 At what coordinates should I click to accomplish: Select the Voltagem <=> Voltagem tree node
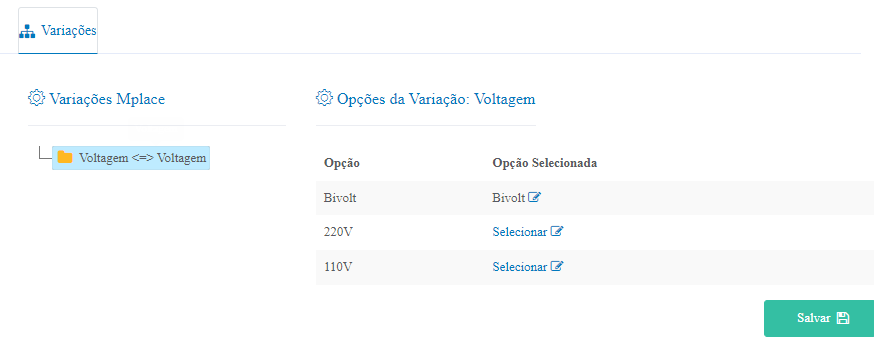coord(131,158)
